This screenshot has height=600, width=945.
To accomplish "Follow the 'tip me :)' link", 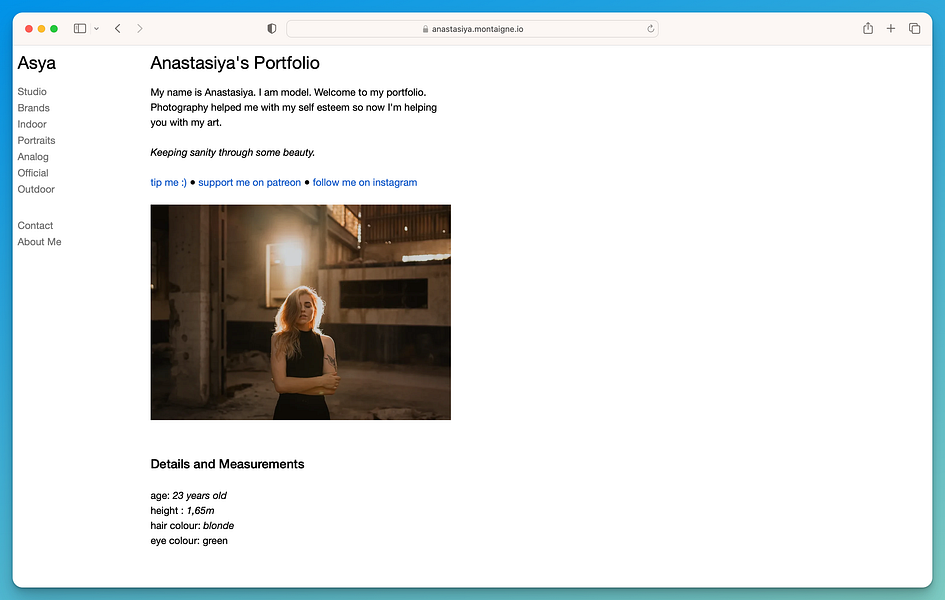I will (169, 183).
